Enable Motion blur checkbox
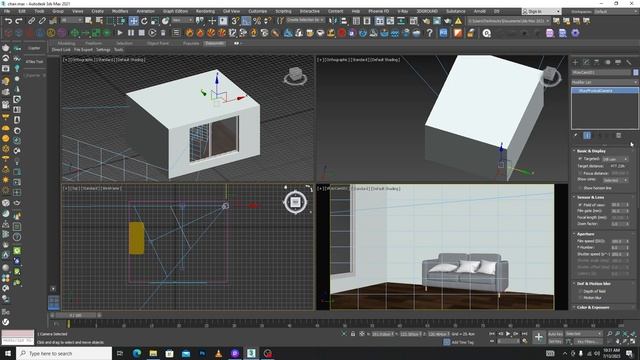This screenshot has height=360, width=640. point(580,298)
